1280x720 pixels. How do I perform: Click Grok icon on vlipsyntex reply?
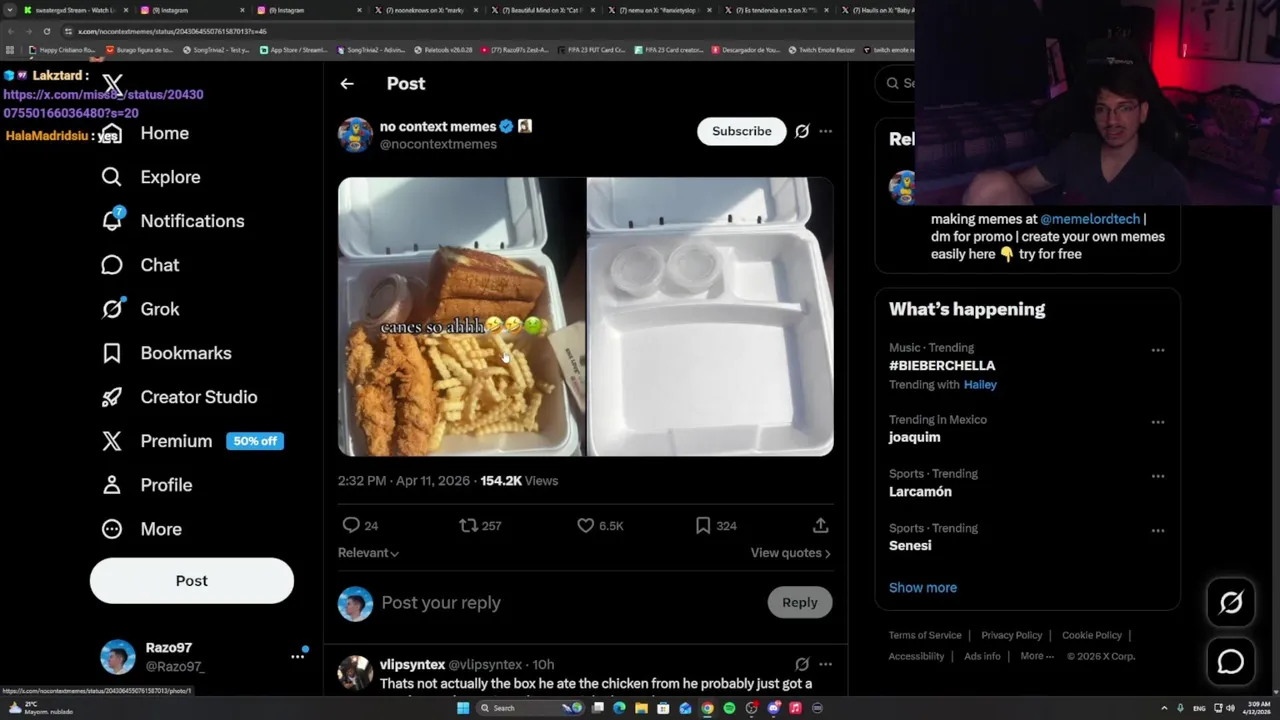802,664
